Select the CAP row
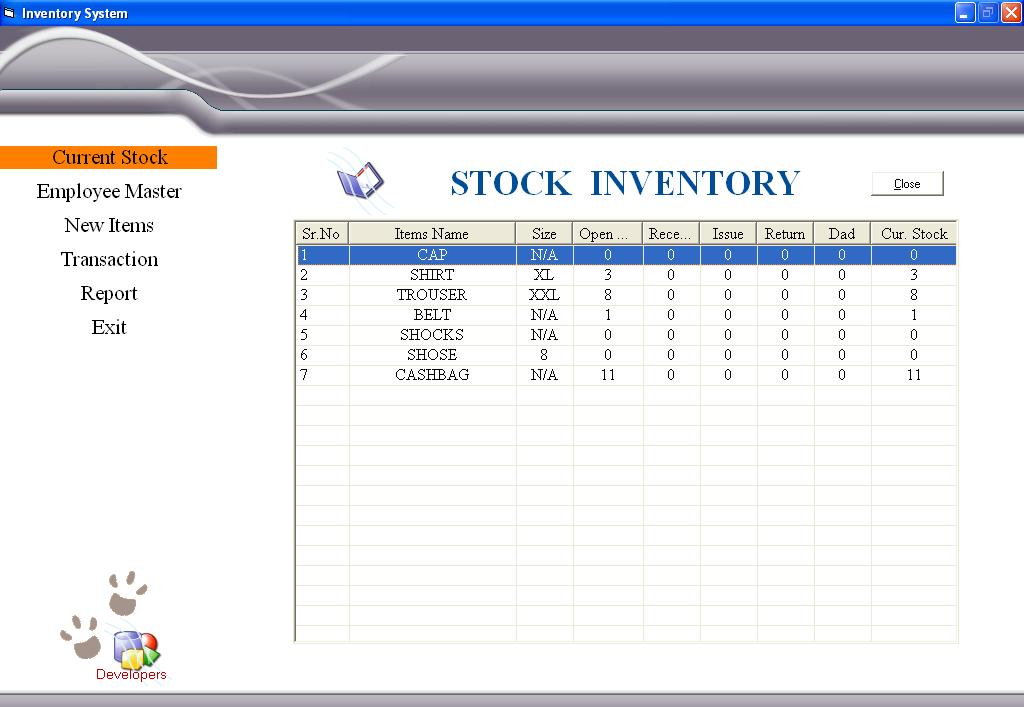 pyautogui.click(x=626, y=255)
